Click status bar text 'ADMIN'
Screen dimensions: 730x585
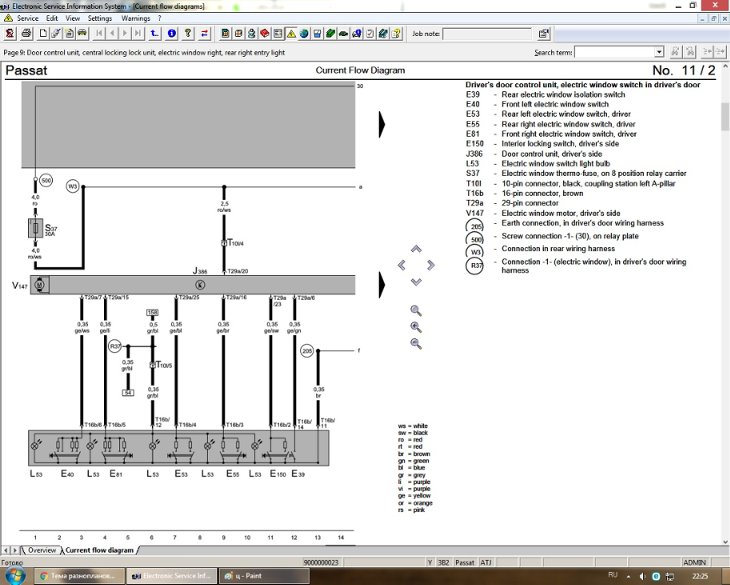pyautogui.click(x=695, y=563)
